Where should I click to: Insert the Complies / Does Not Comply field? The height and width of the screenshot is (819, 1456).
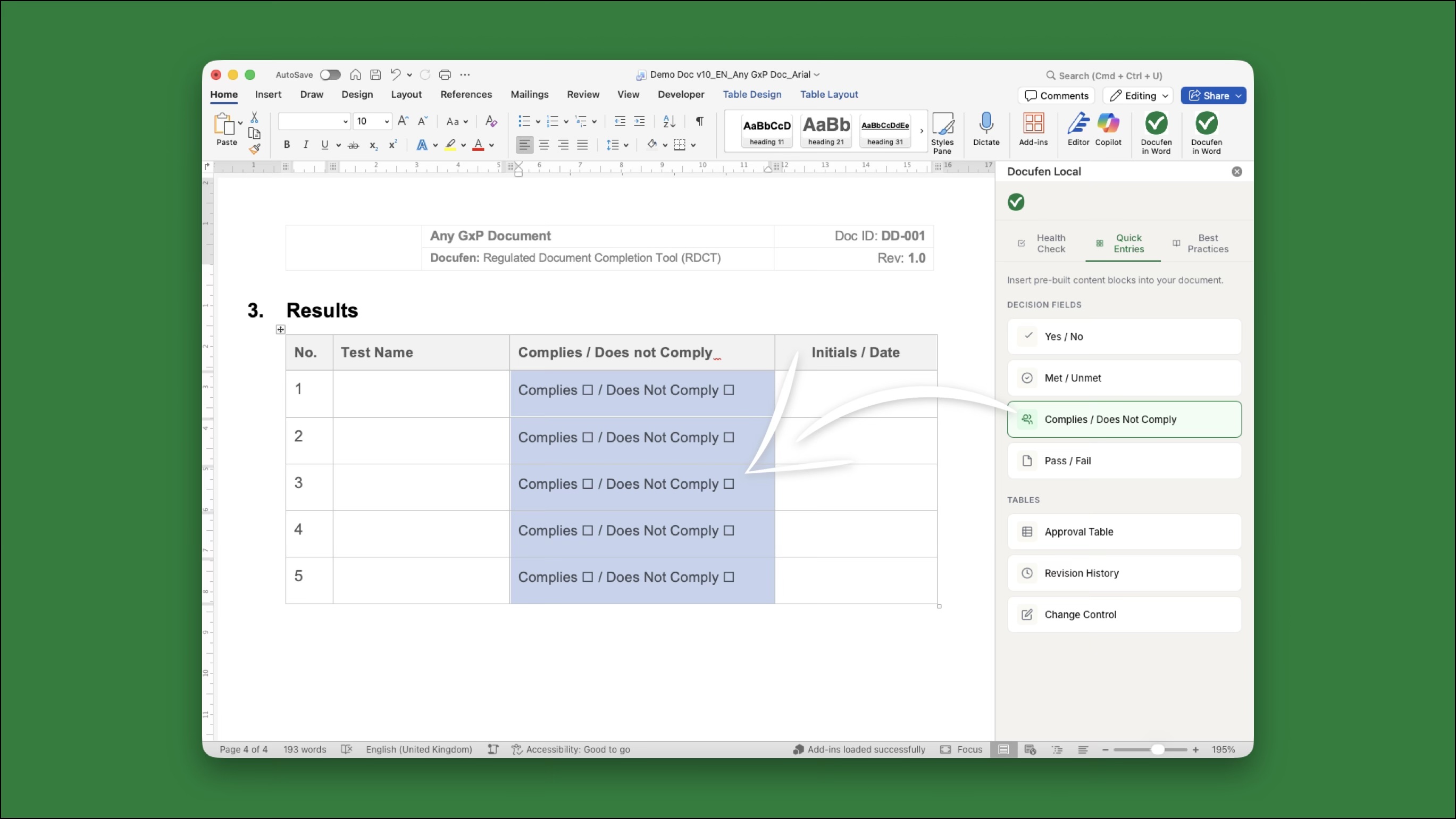[1124, 419]
